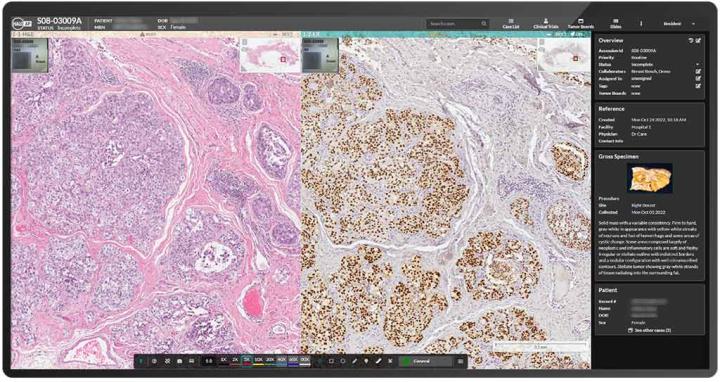
Task: Edit the Tags field
Action: (x=698, y=86)
